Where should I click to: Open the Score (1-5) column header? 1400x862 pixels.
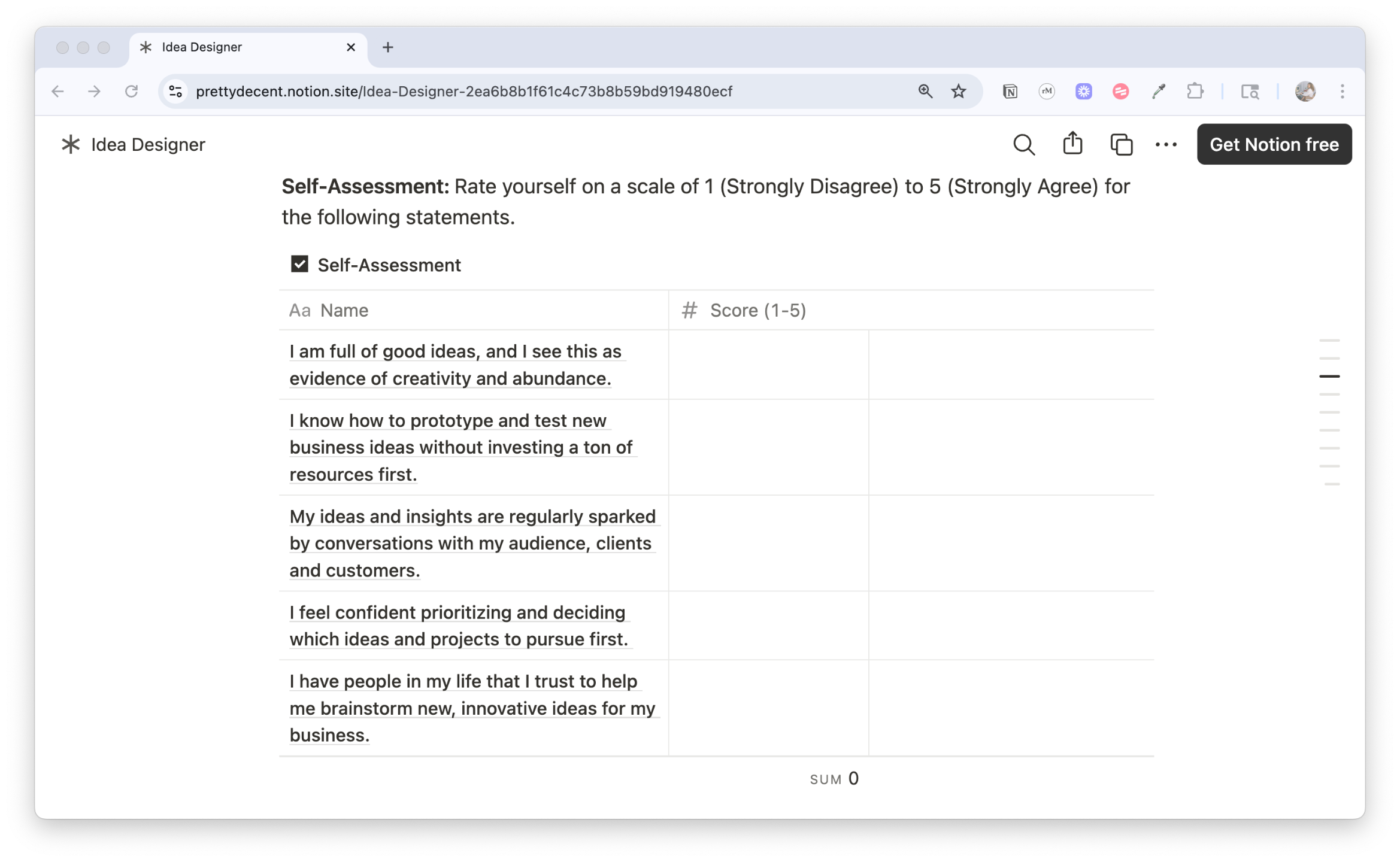click(x=757, y=310)
